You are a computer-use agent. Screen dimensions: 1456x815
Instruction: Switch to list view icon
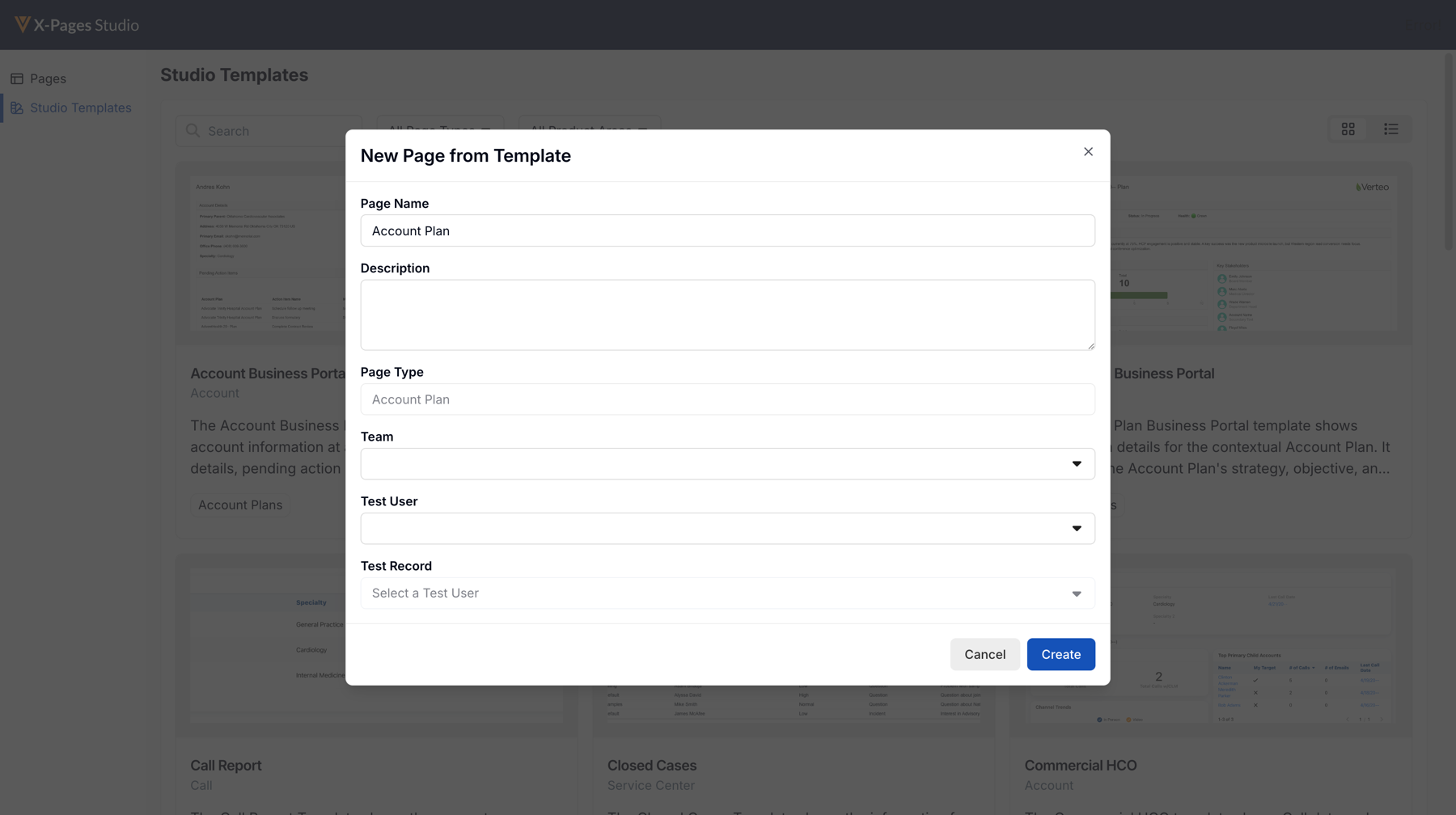pyautogui.click(x=1390, y=129)
